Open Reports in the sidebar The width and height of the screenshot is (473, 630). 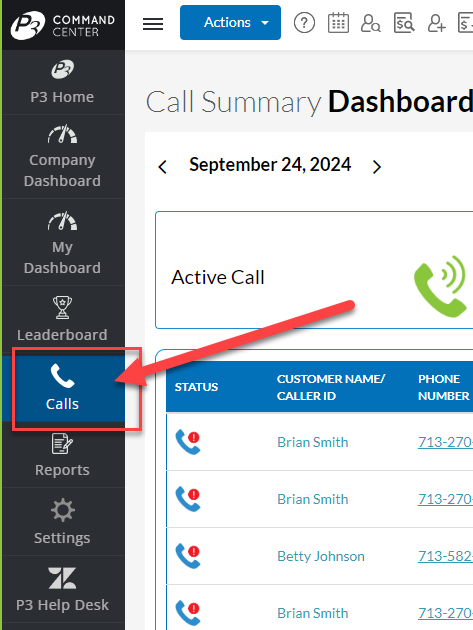point(63,456)
